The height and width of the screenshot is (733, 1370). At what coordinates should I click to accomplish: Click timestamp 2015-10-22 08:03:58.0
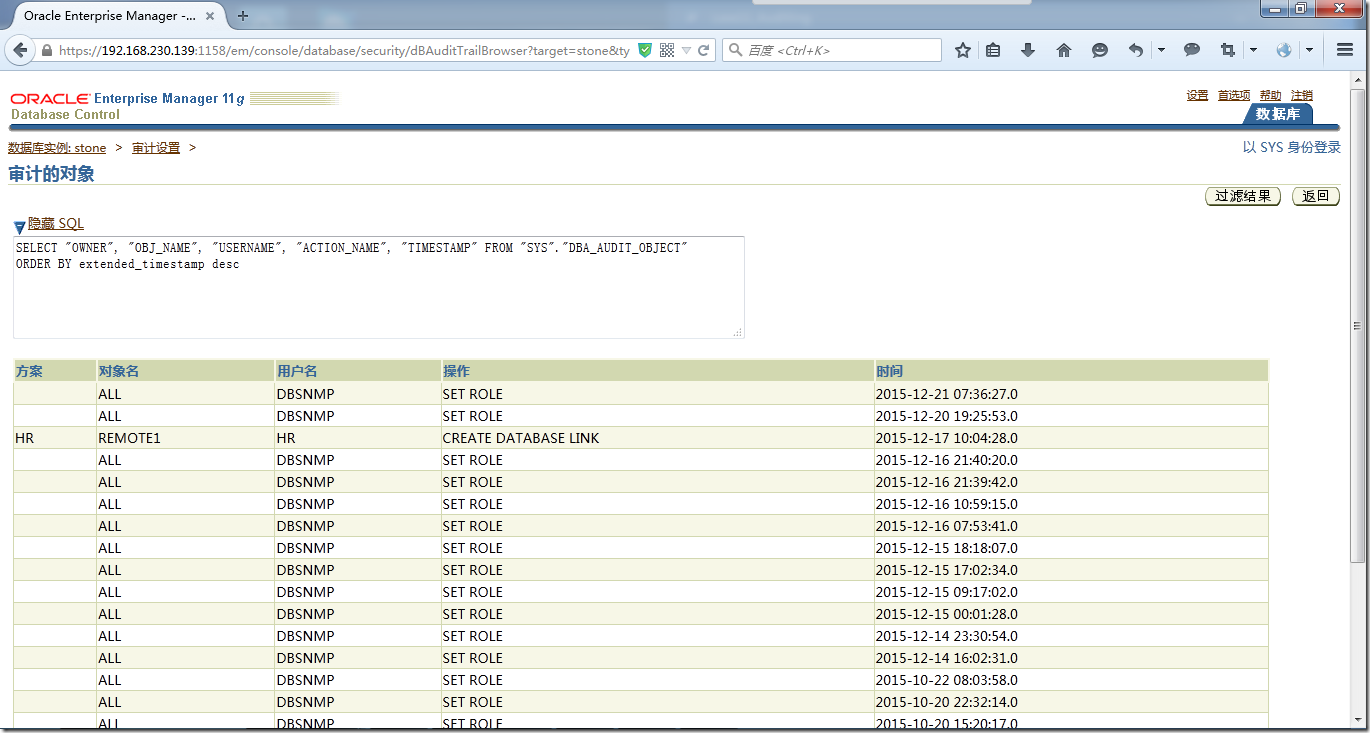click(x=946, y=680)
